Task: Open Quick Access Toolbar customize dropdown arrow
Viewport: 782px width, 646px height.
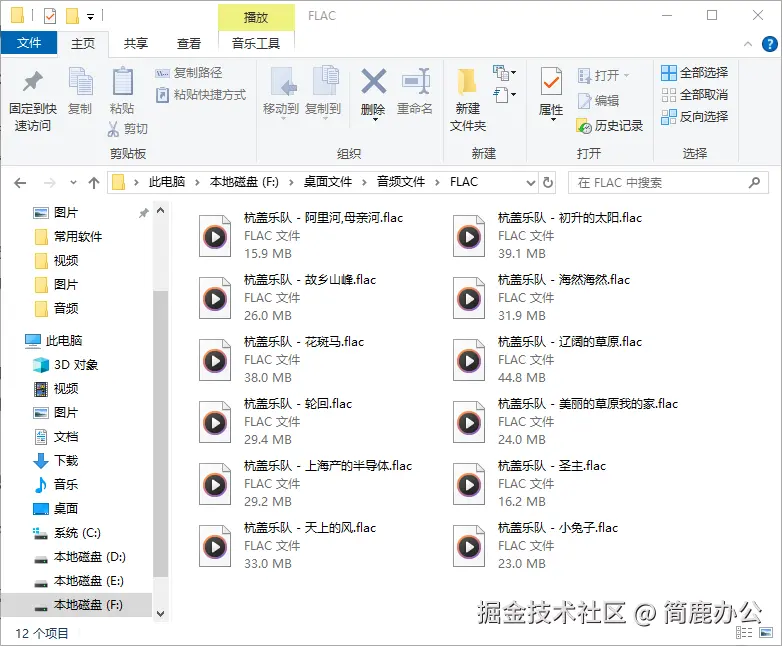Action: click(x=90, y=17)
